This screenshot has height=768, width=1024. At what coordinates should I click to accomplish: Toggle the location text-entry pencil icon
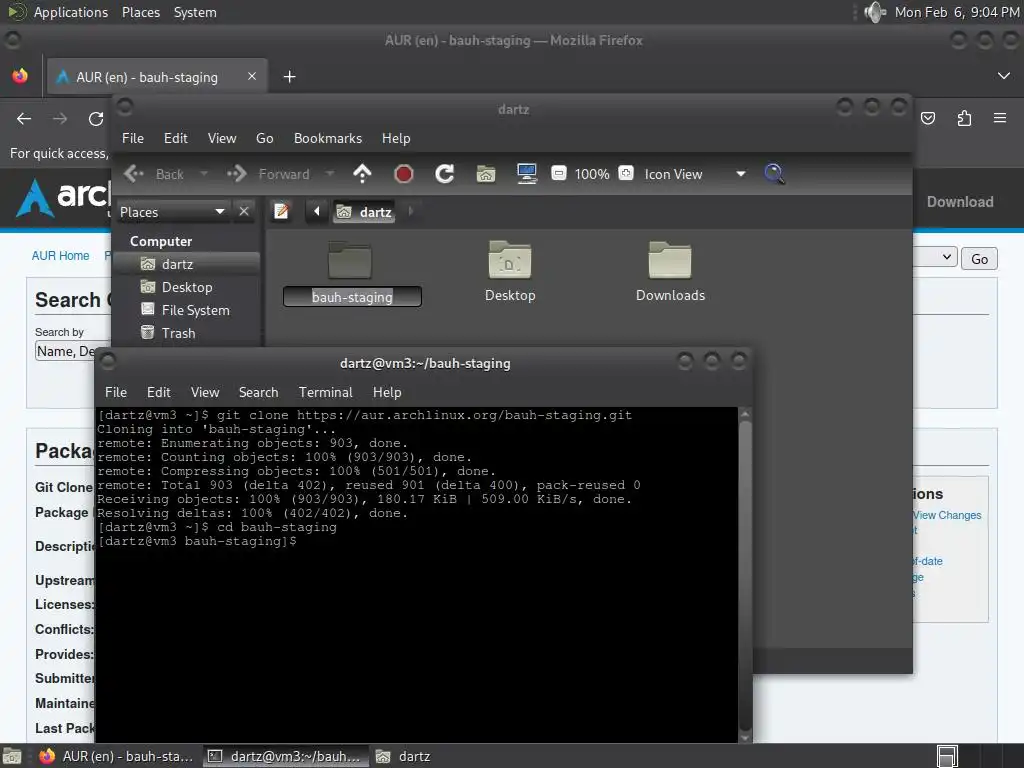281,212
